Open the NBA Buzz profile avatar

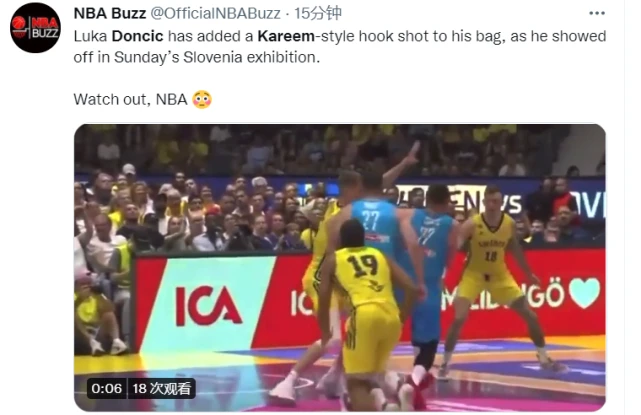pos(36,28)
